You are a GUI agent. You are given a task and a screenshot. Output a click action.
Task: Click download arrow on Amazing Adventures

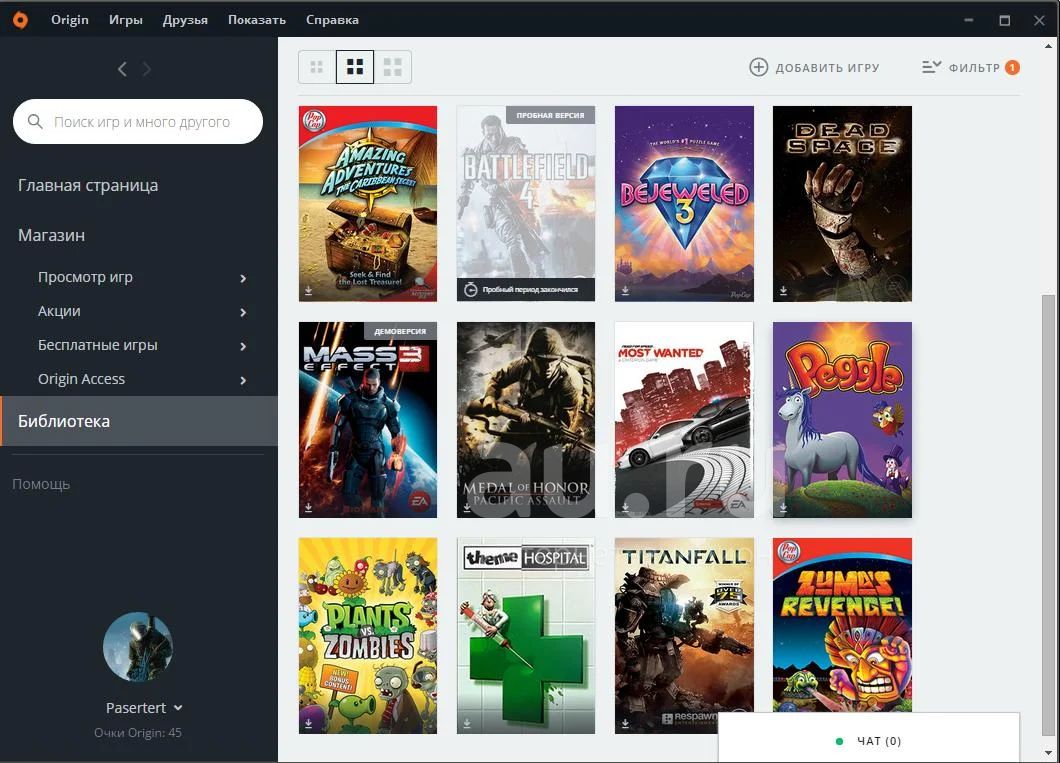308,291
